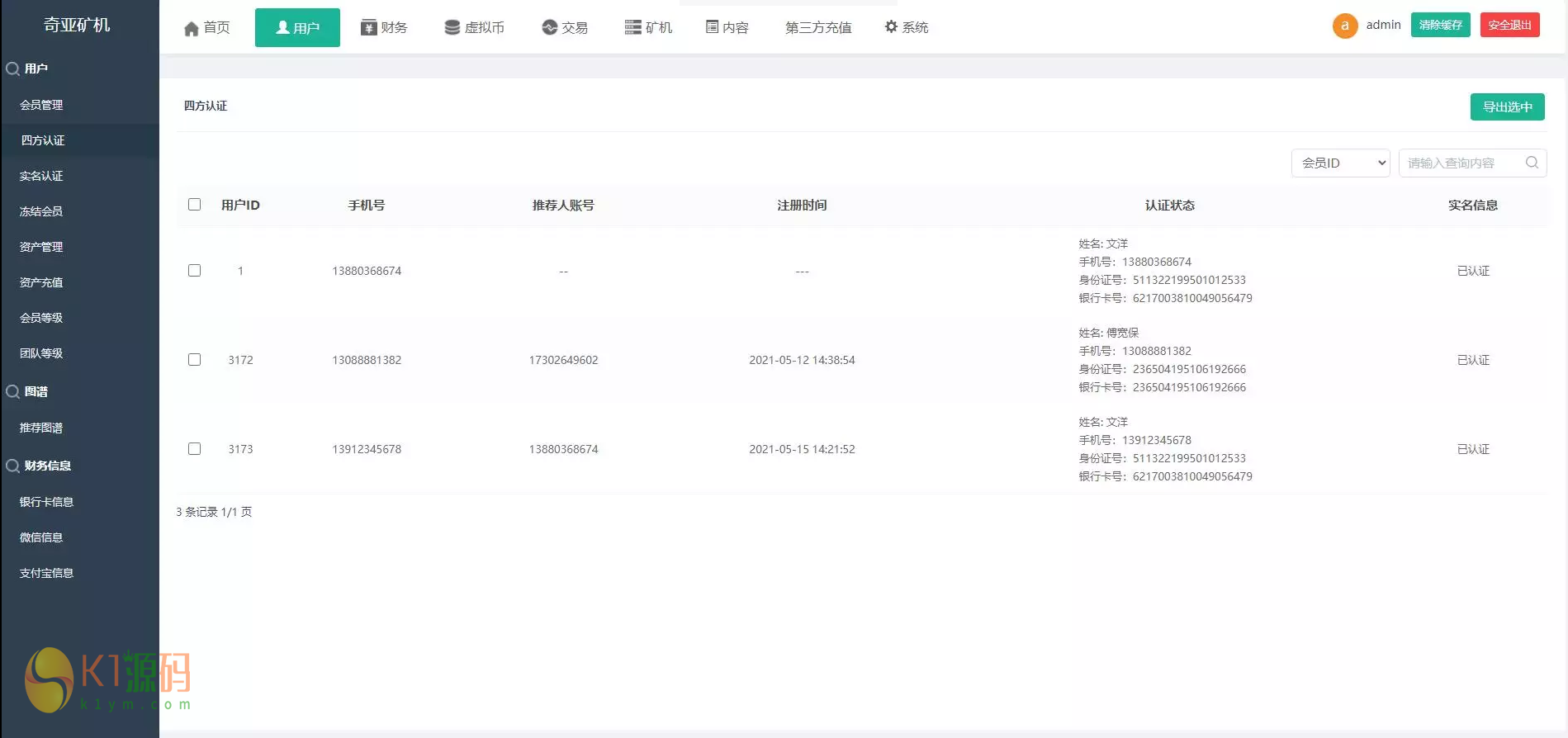Image resolution: width=1568 pixels, height=738 pixels.
Task: Open 实名认证 in the sidebar
Action: tap(41, 176)
